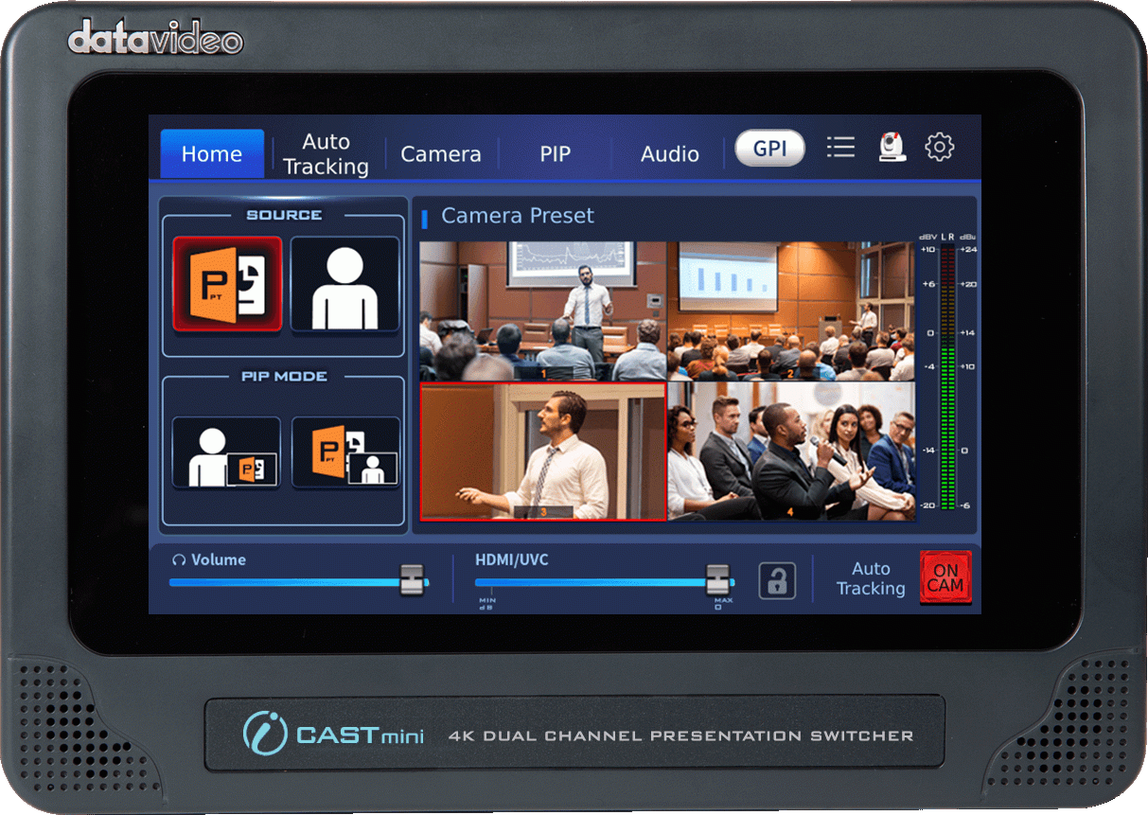Select camera preset 4 audience thumbnail
The height and width of the screenshot is (815, 1148).
pyautogui.click(x=790, y=450)
